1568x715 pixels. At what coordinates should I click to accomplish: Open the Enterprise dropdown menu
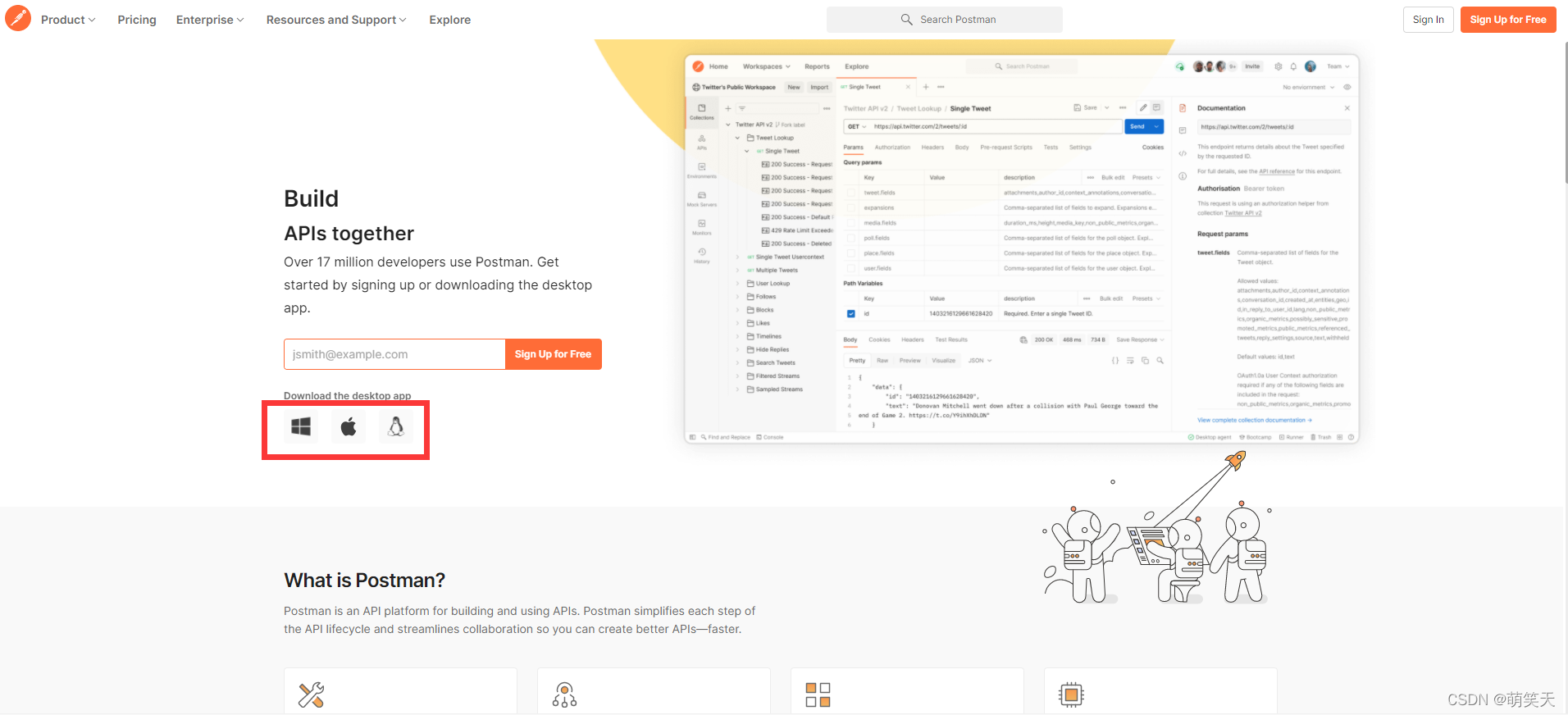tap(210, 20)
